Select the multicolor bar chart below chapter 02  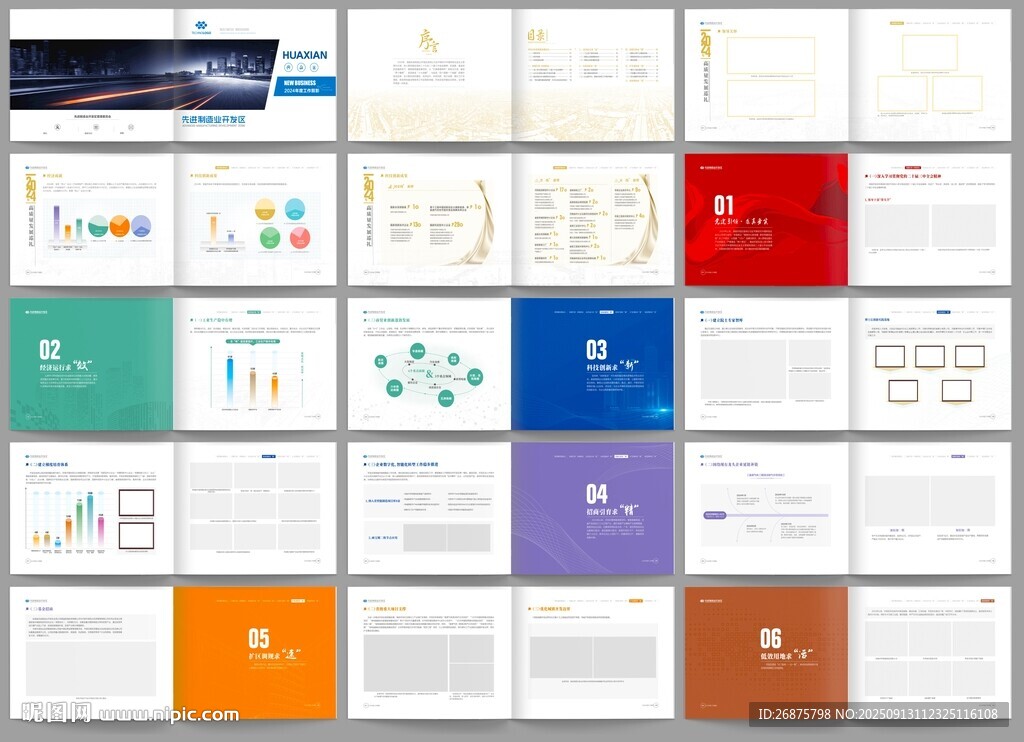coord(67,522)
